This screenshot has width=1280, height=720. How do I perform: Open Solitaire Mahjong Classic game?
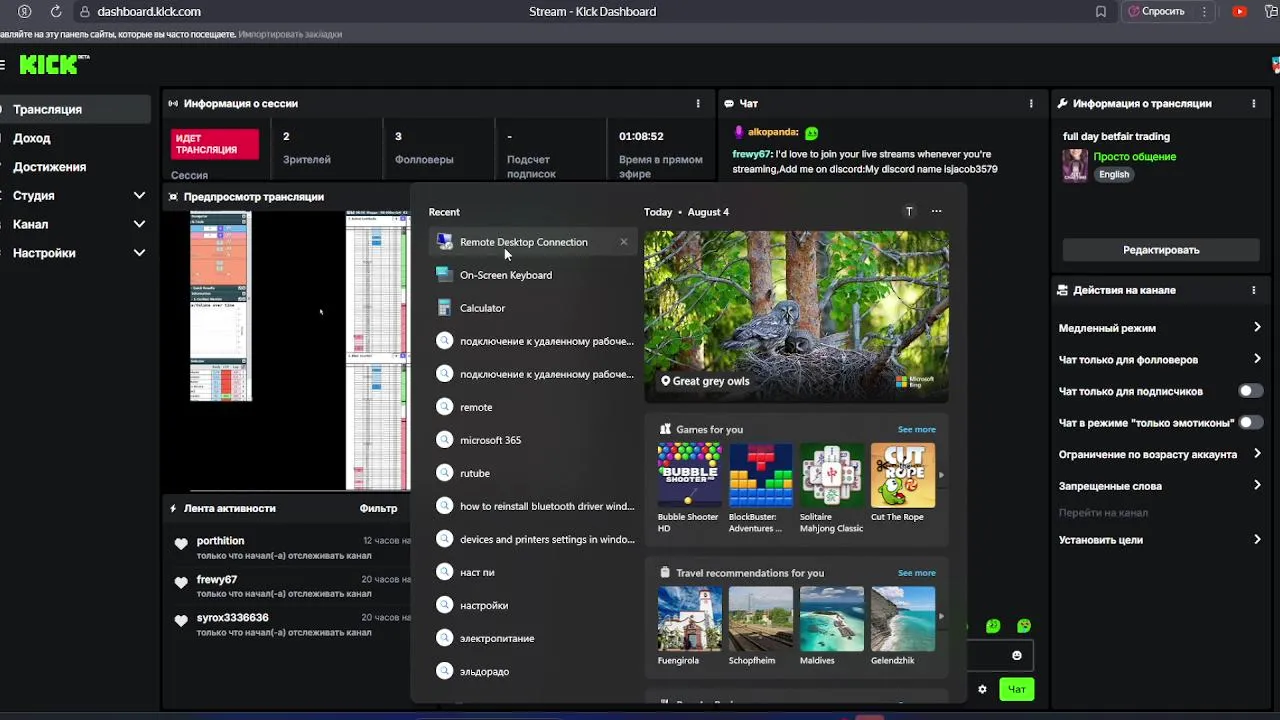pos(831,488)
